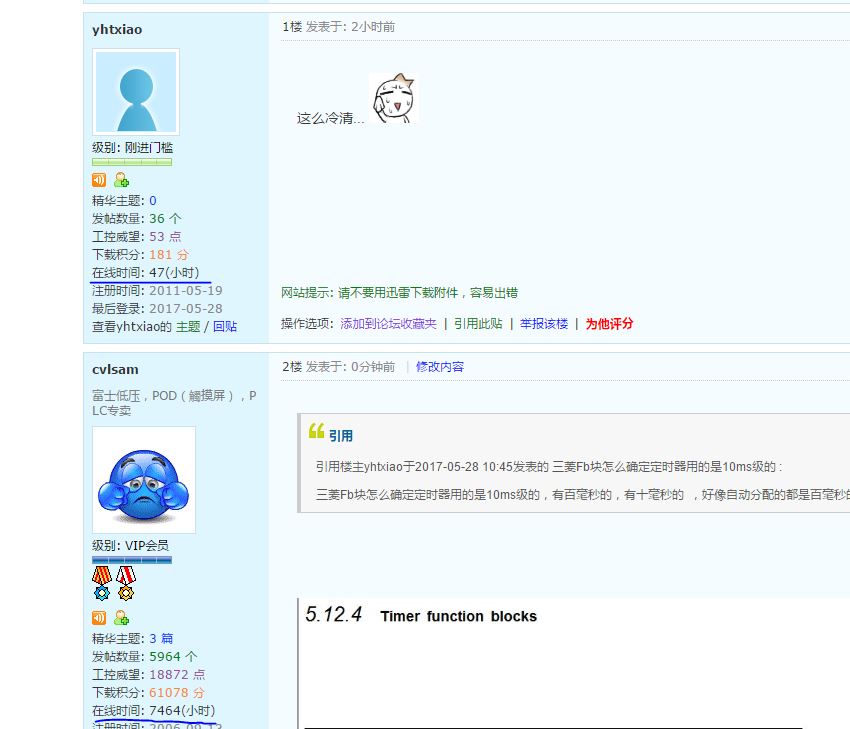Click cvlsam's add friend icon
Screen dimensions: 850x729
[x=121, y=618]
